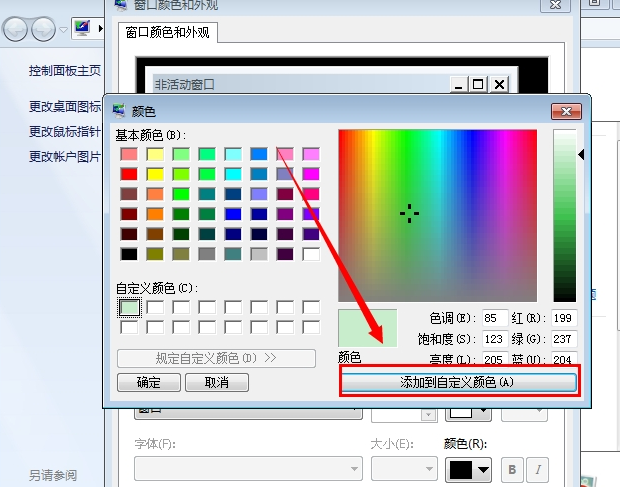Open the black 颜色(R) color dropdown
Image resolution: width=620 pixels, height=487 pixels.
tap(468, 469)
